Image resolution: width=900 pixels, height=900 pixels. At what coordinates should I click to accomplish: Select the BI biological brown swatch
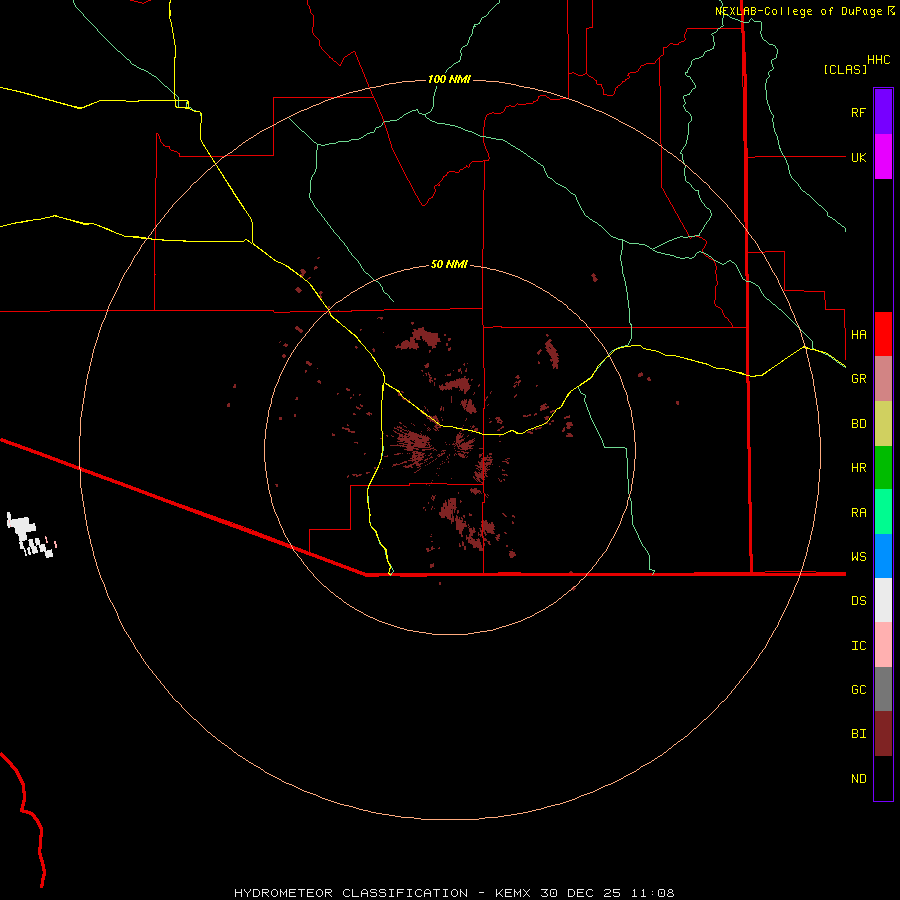[x=883, y=734]
